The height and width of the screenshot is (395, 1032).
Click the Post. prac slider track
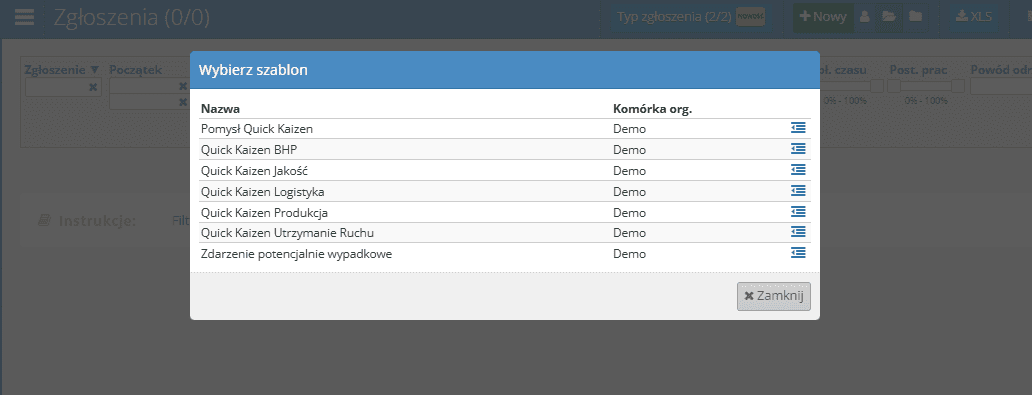click(x=925, y=86)
